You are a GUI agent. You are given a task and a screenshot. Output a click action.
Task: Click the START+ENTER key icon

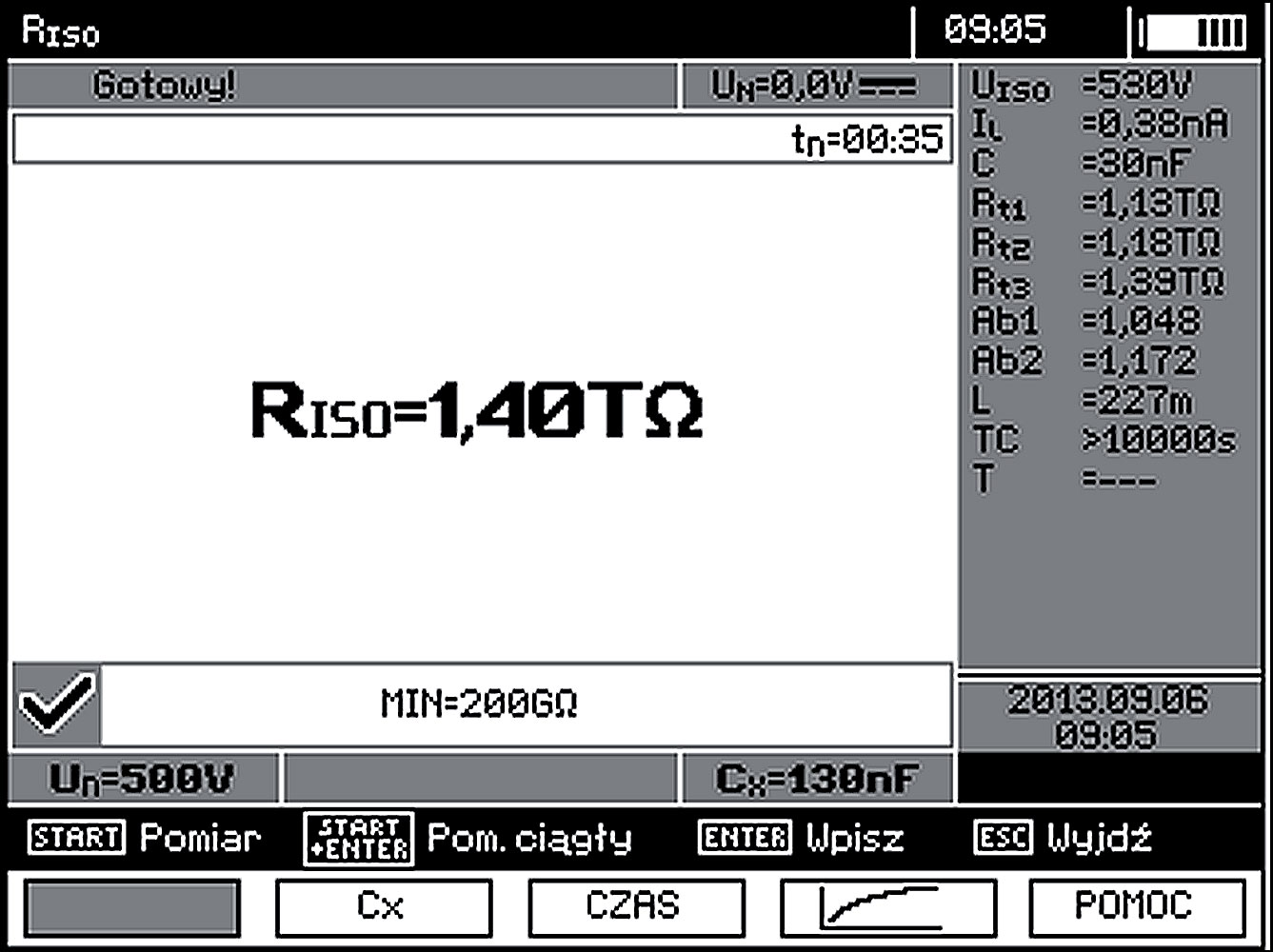[x=358, y=839]
